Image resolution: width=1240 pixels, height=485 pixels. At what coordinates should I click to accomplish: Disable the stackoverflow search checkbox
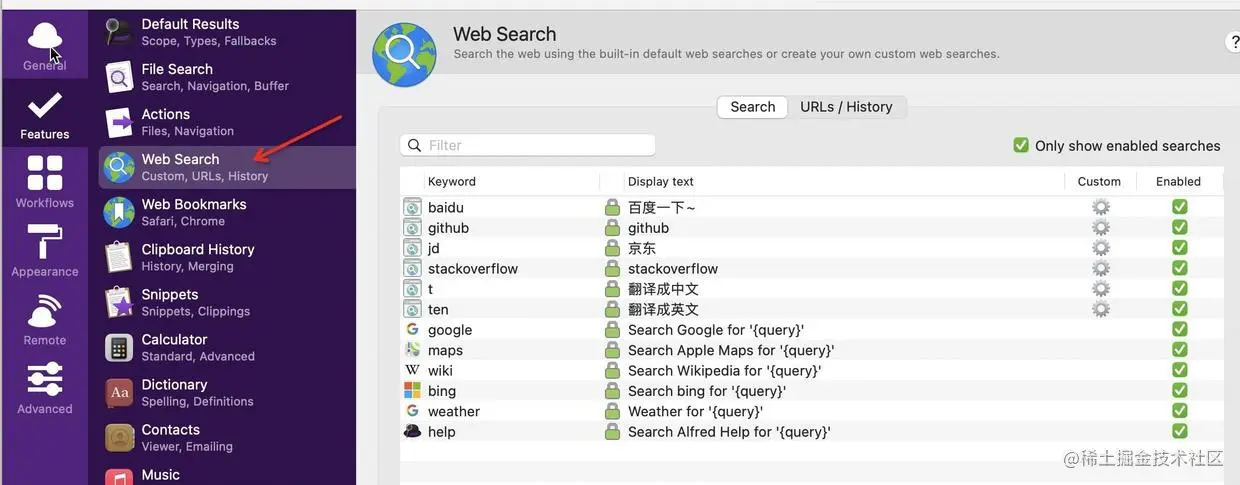tap(1180, 268)
